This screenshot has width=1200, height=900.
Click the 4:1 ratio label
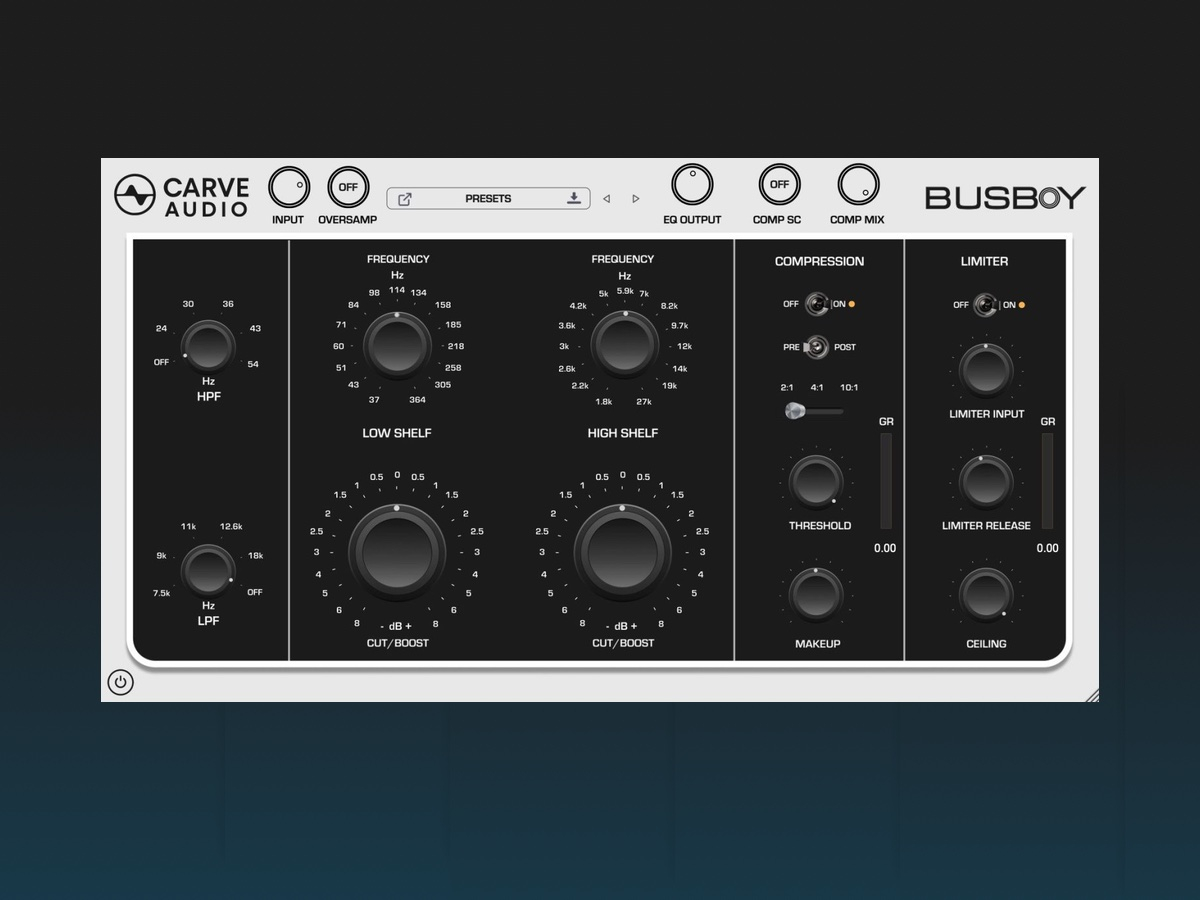[817, 387]
